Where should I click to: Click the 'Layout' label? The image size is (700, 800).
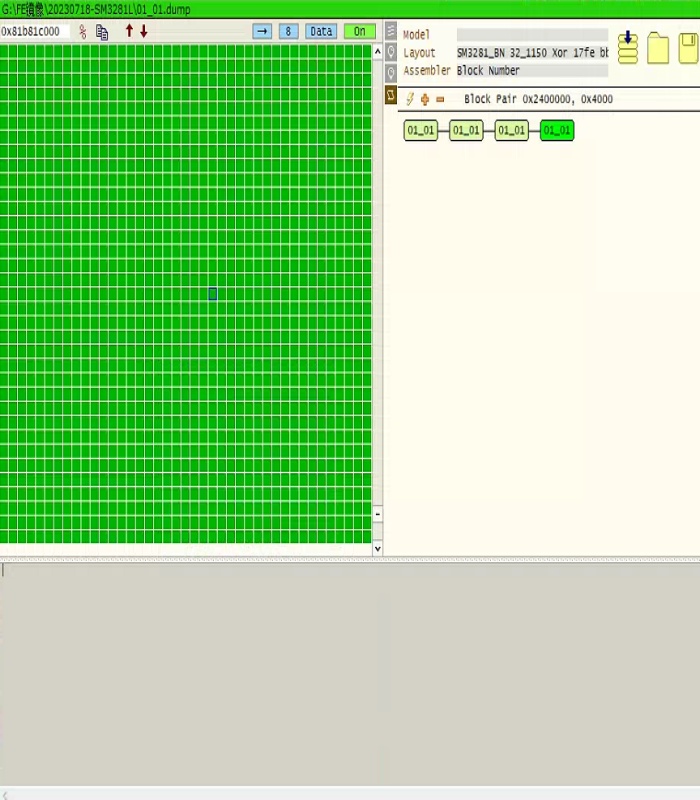(x=419, y=53)
